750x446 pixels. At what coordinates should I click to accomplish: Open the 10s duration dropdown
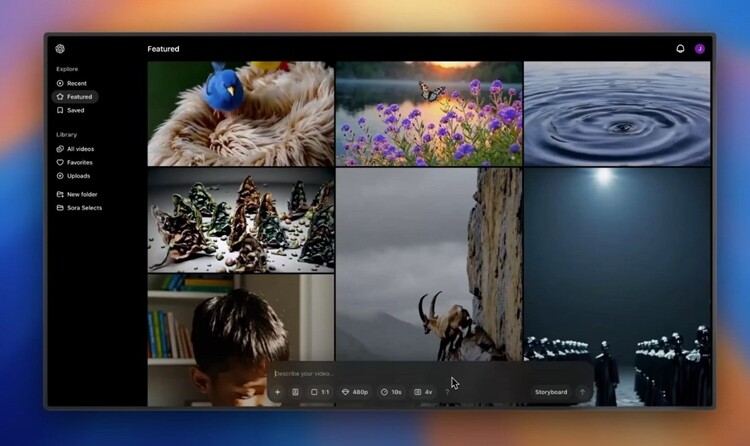(x=391, y=392)
